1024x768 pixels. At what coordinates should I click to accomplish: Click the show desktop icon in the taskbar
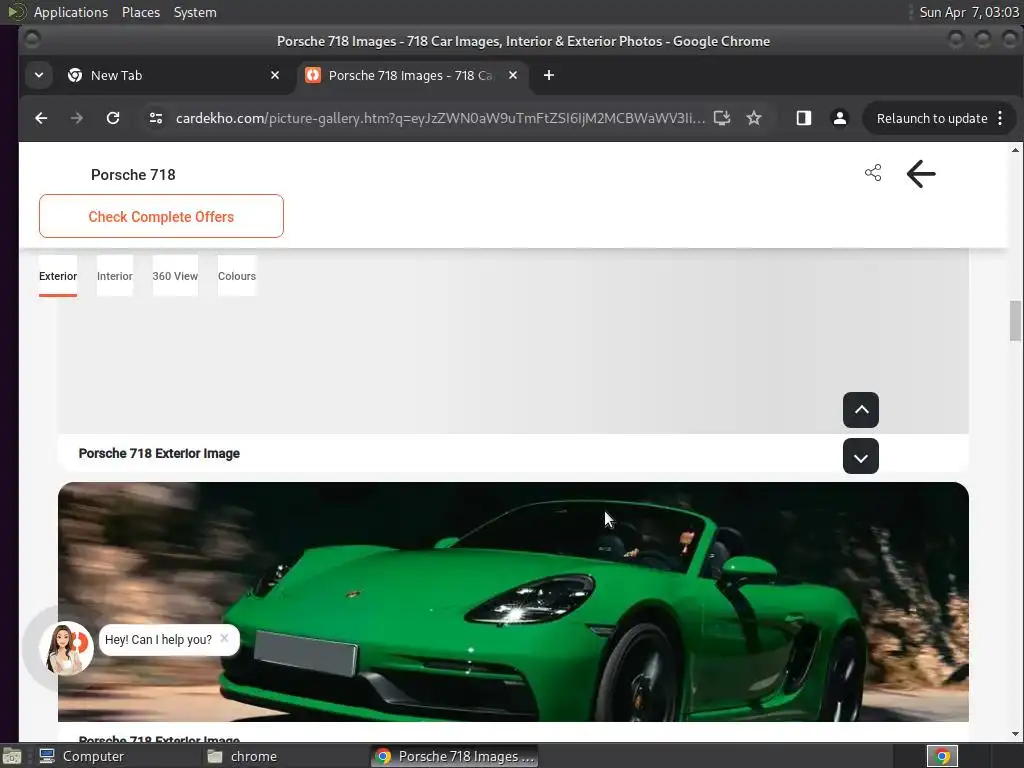12,756
